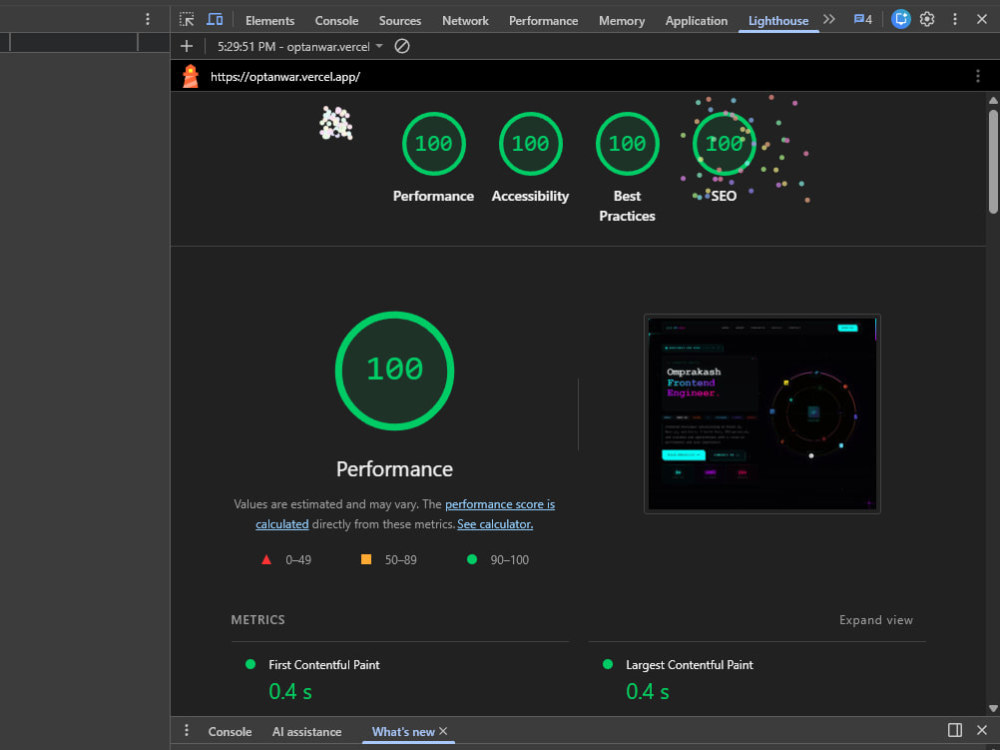Screen dimensions: 1000x750
Task: Toggle the device toolbar icon
Action: [x=214, y=19]
